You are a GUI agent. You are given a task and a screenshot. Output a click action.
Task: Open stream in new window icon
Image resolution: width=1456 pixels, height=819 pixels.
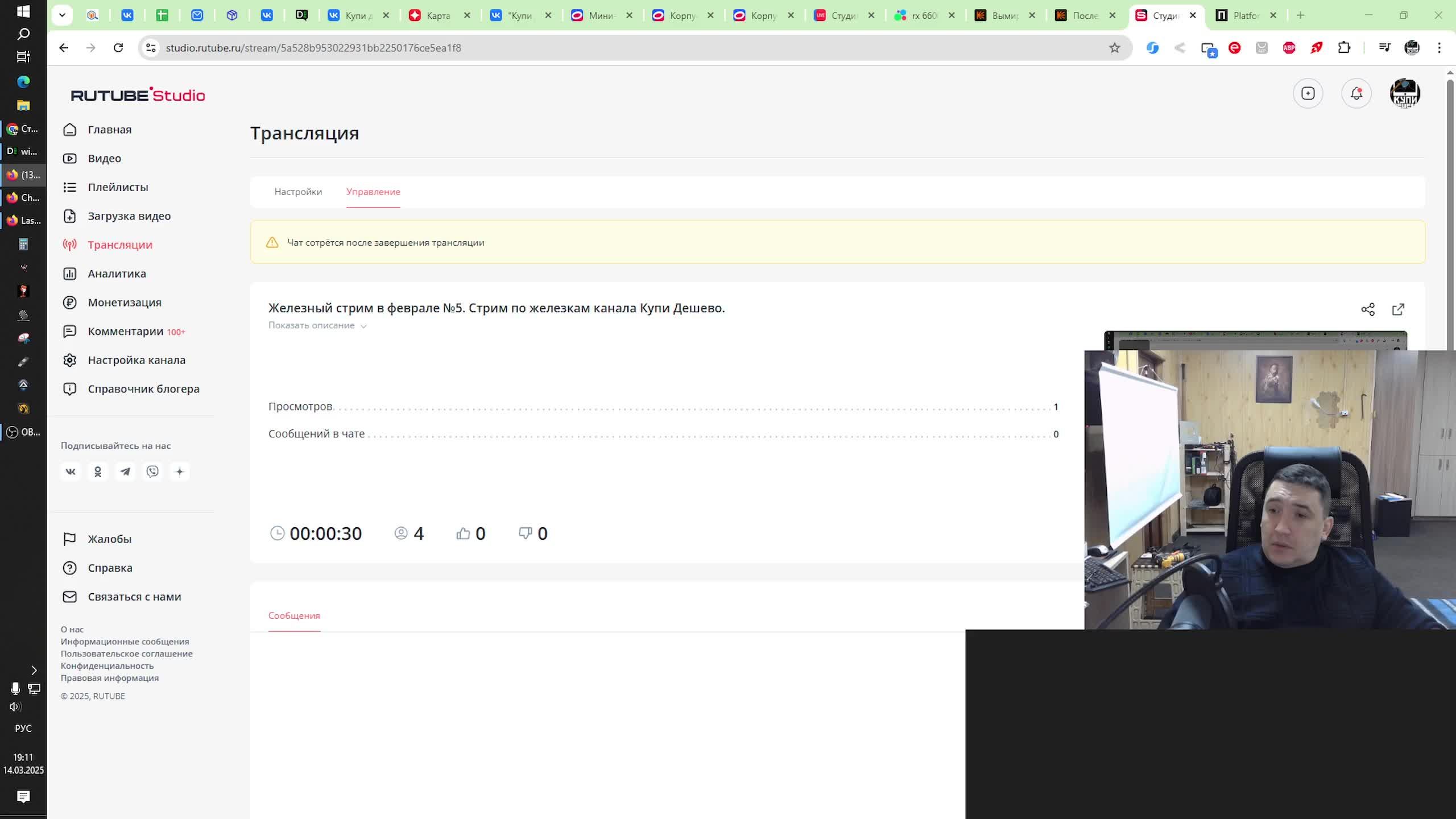tap(1398, 309)
